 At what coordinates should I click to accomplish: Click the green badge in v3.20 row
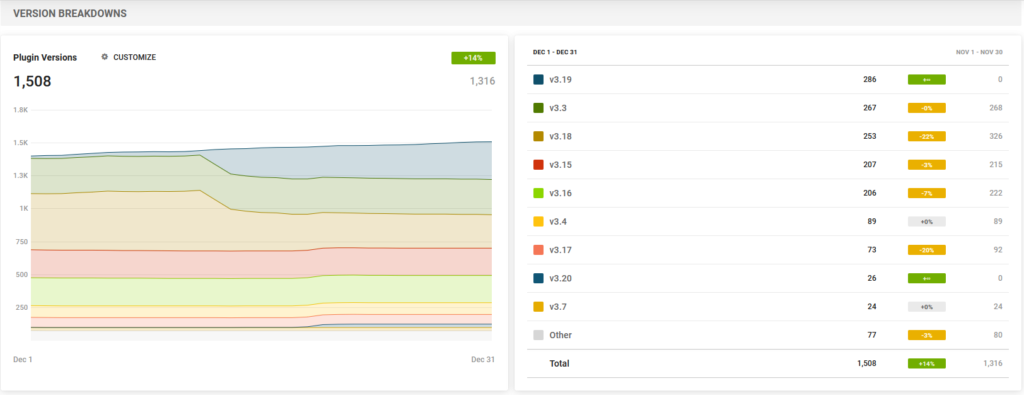[x=927, y=278]
